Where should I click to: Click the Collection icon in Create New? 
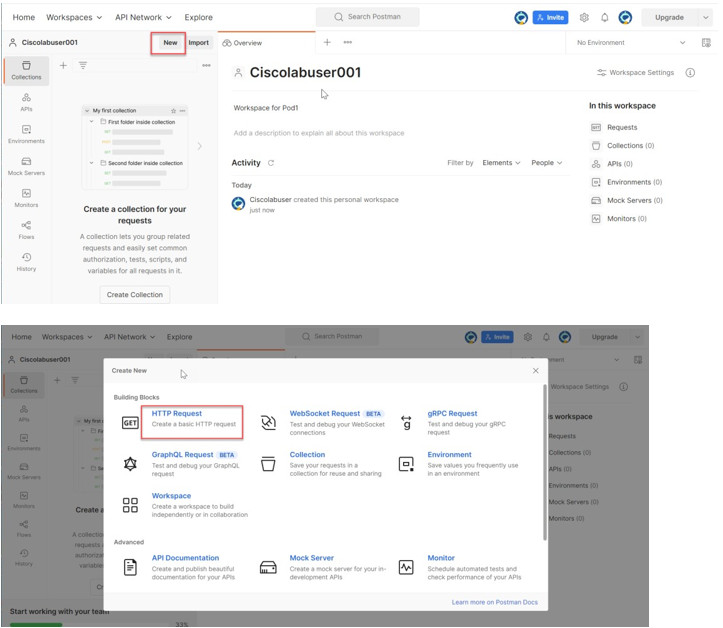tap(268, 463)
